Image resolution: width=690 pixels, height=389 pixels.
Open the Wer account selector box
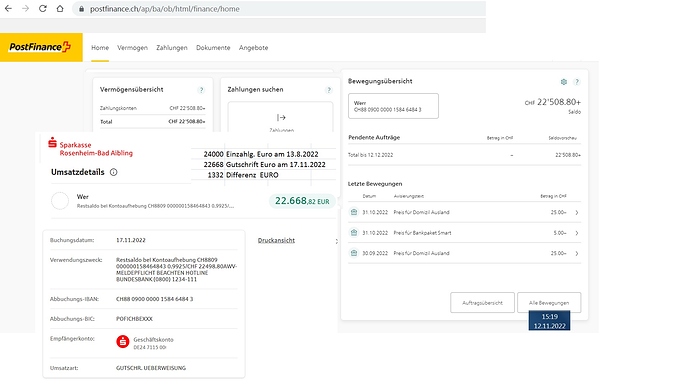(393, 106)
